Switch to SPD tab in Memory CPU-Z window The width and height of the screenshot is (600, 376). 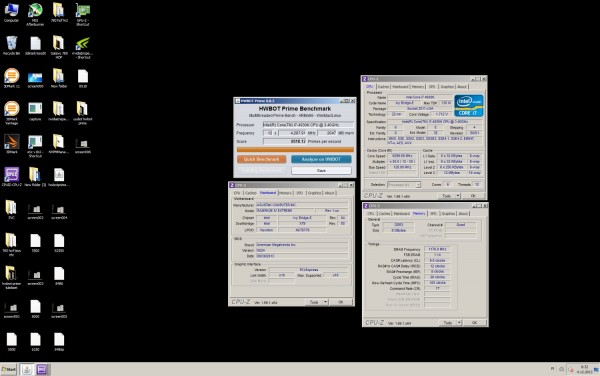point(433,213)
